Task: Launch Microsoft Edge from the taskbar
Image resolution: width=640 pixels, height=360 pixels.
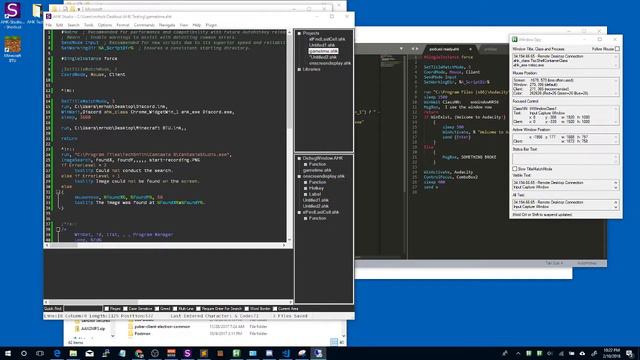Action: [57, 353]
